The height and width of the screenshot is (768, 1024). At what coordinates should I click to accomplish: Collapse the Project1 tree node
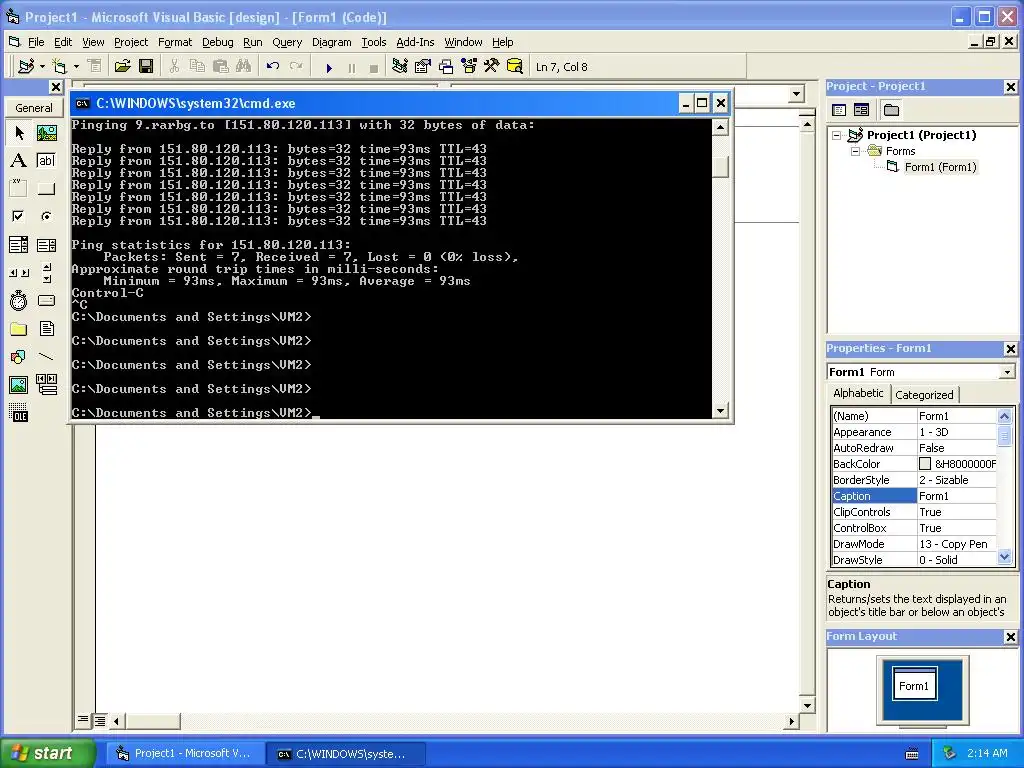[837, 135]
